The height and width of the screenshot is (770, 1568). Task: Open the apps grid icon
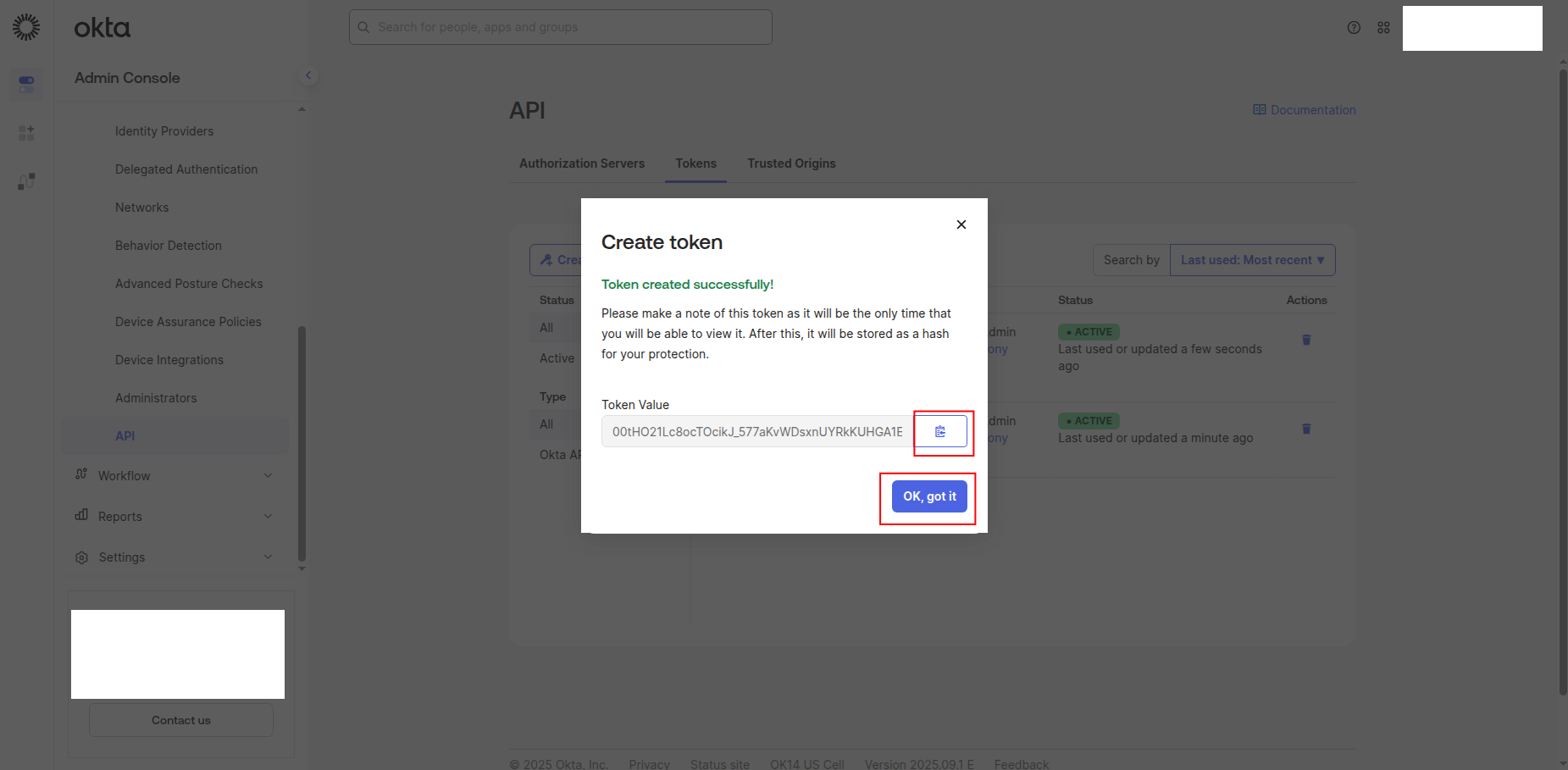click(1383, 28)
